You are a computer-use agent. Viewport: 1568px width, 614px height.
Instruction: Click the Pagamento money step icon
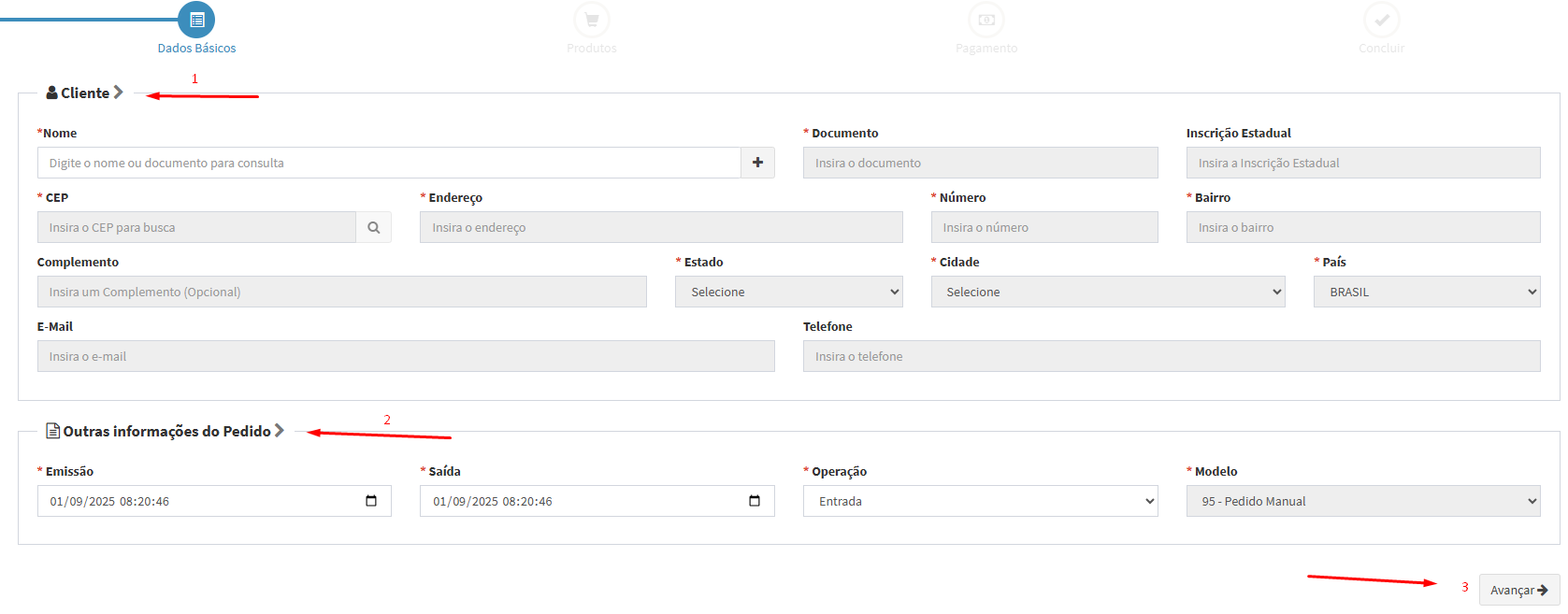tap(986, 20)
